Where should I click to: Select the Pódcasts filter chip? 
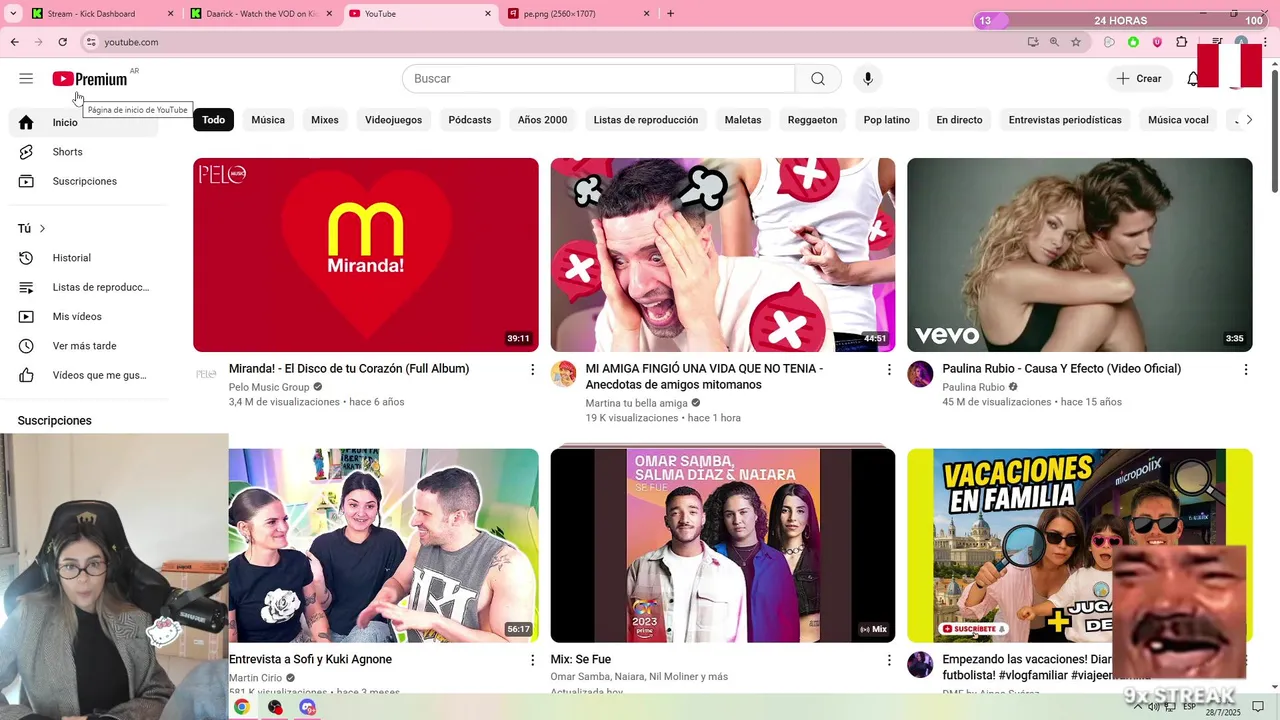(470, 120)
